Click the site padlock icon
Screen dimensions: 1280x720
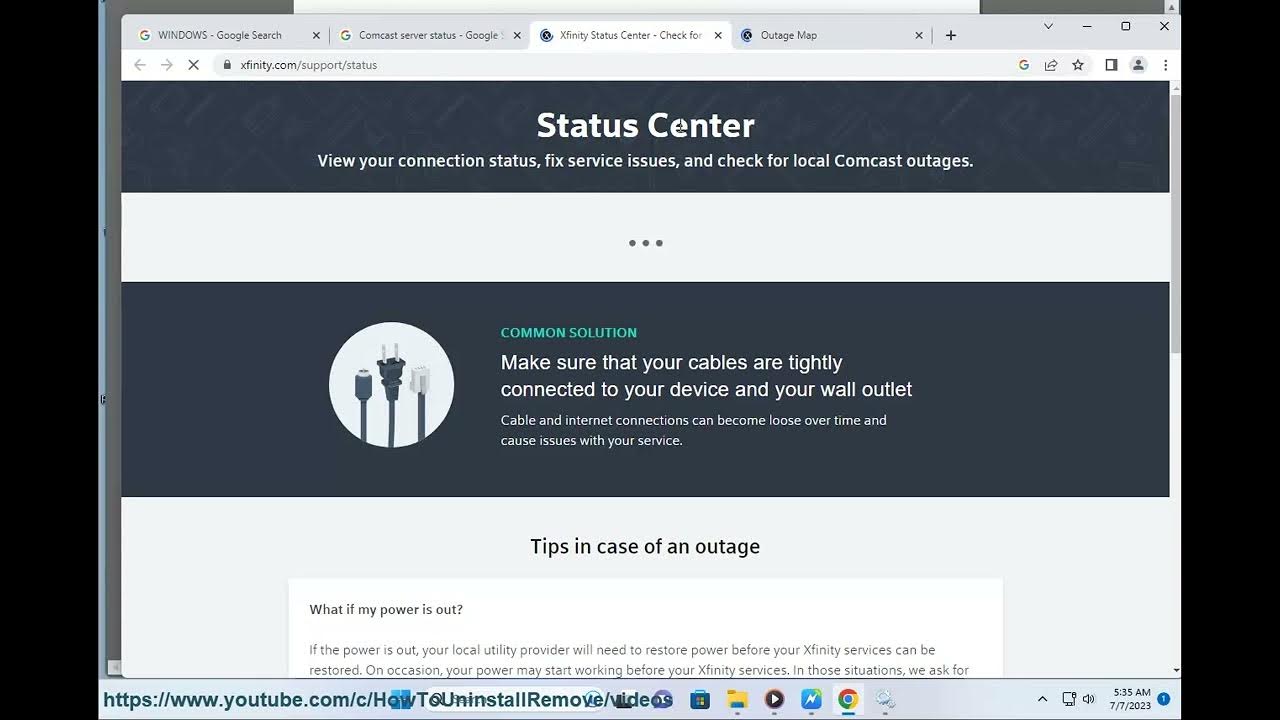227,65
